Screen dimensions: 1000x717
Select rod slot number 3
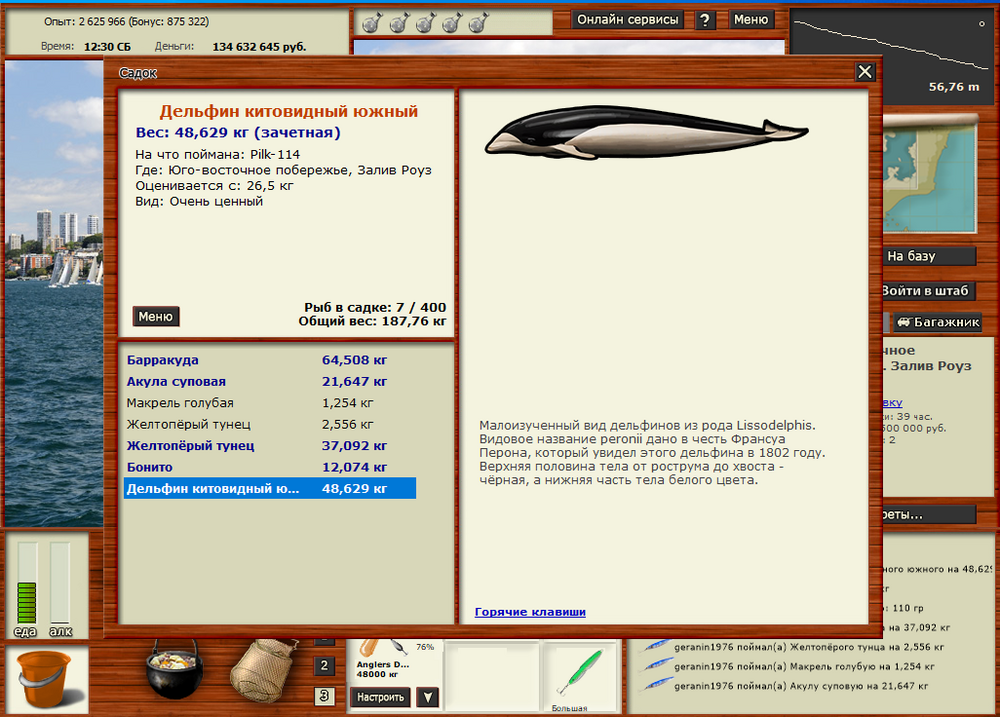[324, 696]
